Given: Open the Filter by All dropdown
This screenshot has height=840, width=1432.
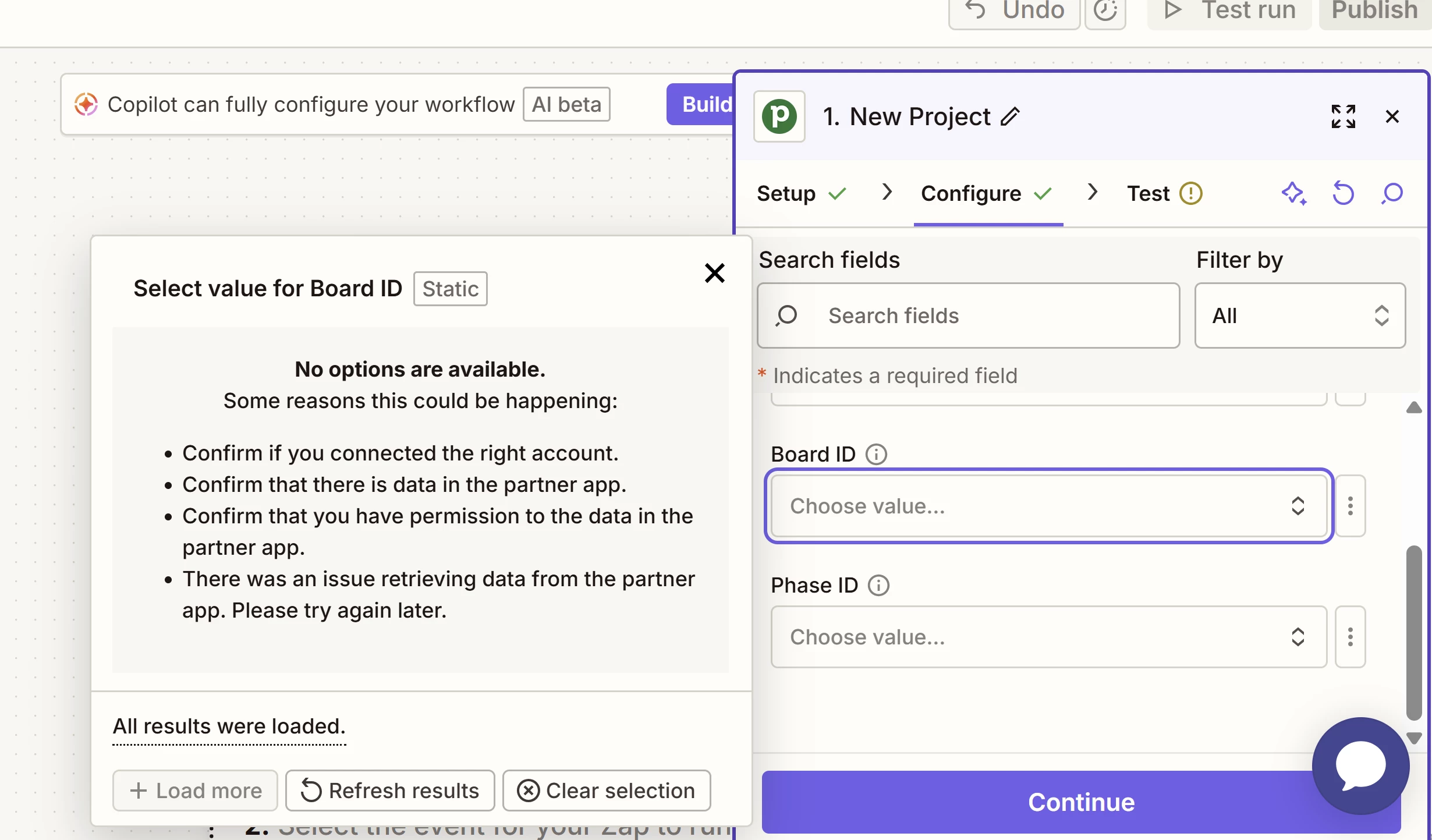Looking at the screenshot, I should click(1299, 316).
